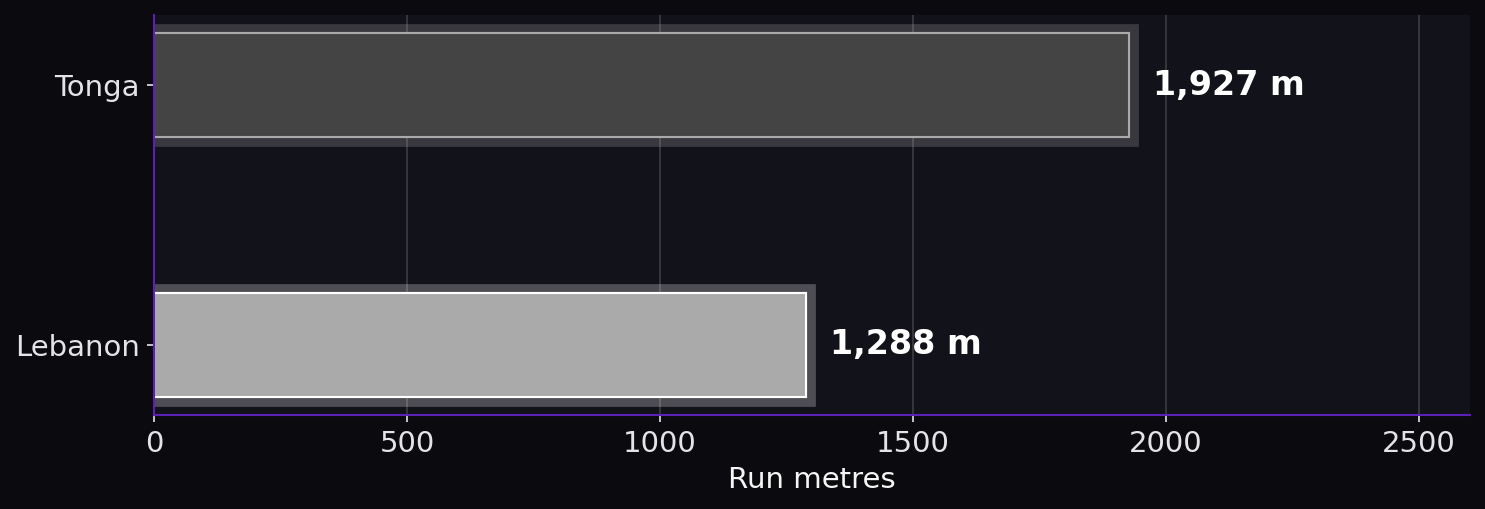
Task: Click the '1000' x-axis tick label
Action: click(660, 443)
